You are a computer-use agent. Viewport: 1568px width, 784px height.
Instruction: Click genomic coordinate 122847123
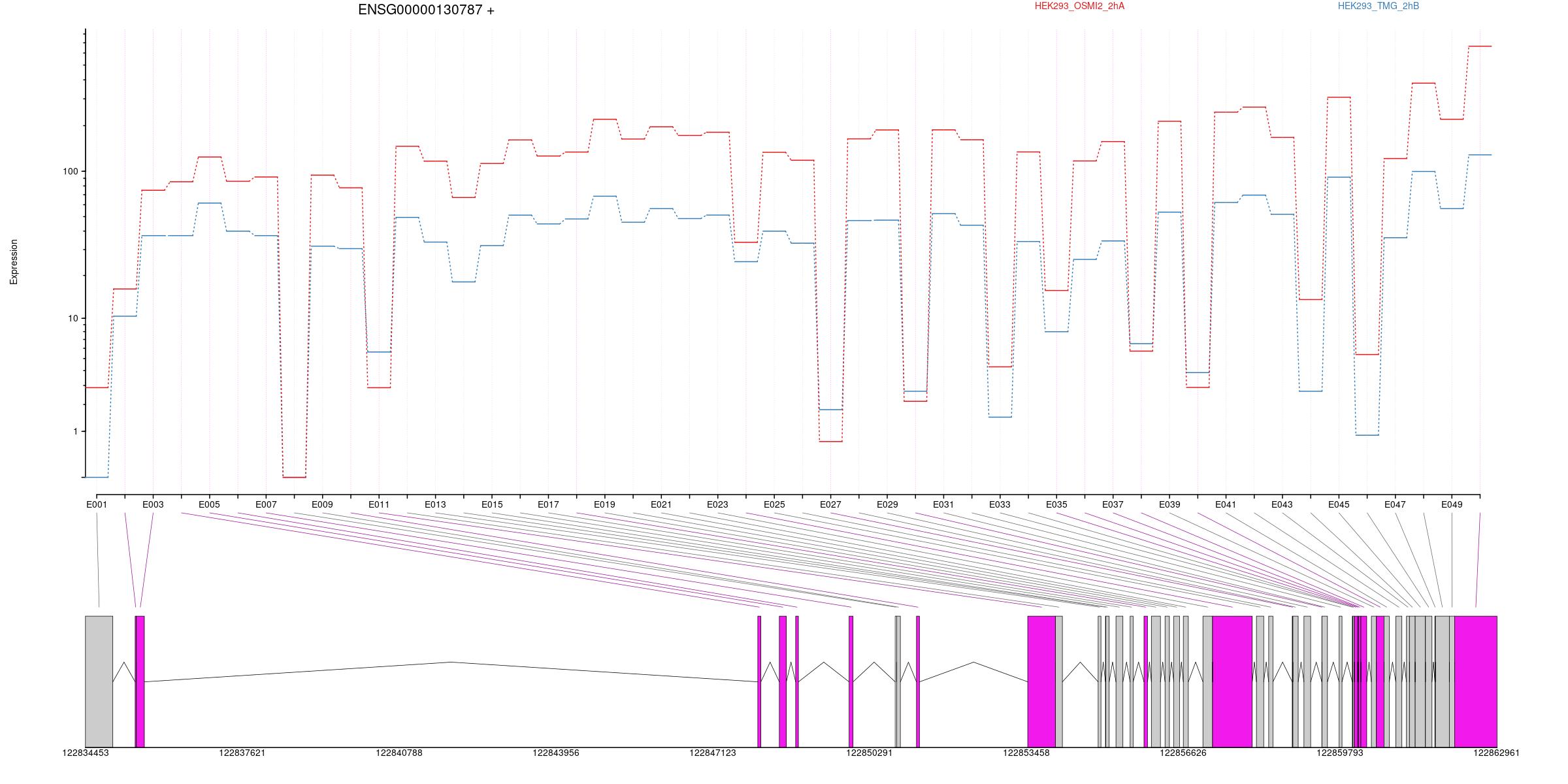coord(713,753)
